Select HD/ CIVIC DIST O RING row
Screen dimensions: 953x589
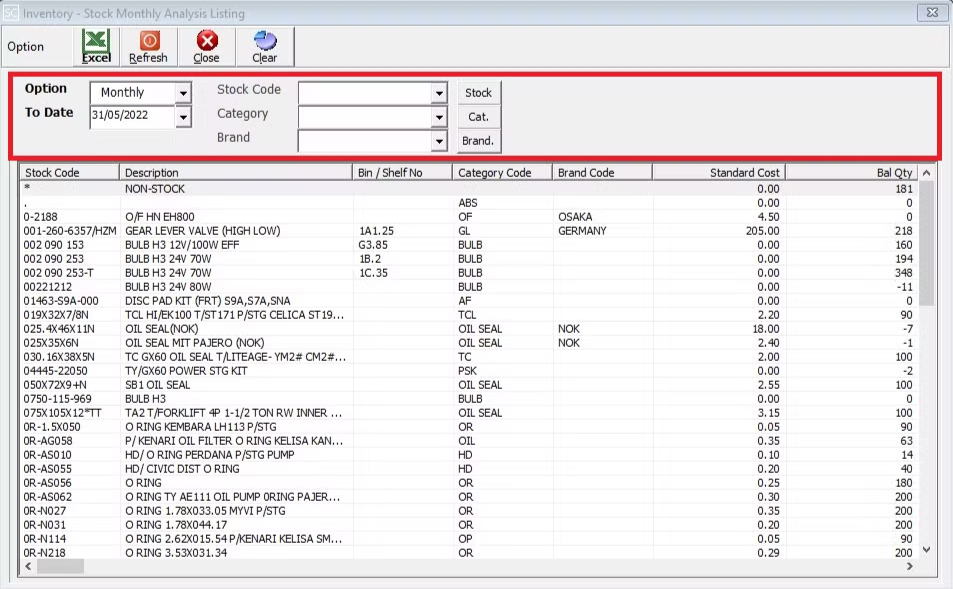pyautogui.click(x=469, y=469)
